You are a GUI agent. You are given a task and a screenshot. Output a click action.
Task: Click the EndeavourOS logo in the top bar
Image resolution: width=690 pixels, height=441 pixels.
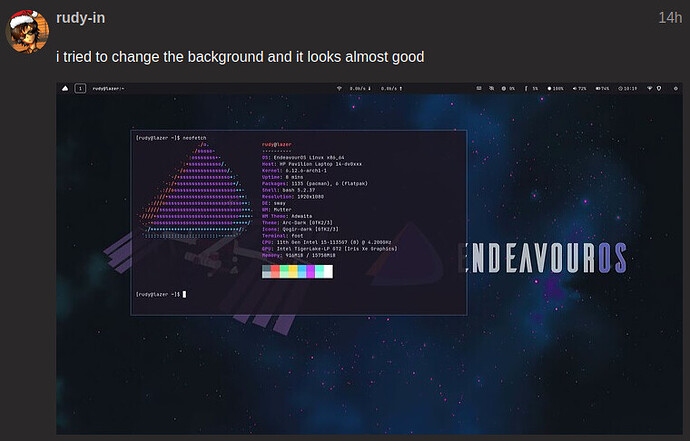tap(65, 88)
